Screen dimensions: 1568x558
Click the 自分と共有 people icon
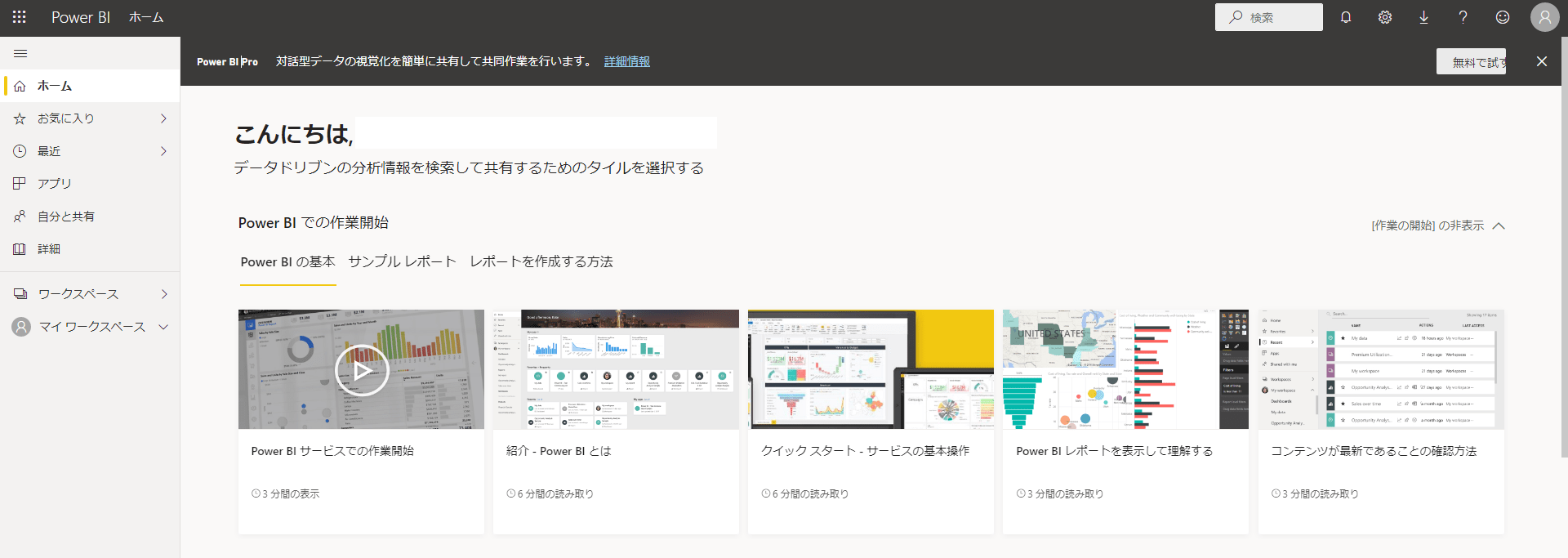point(20,217)
